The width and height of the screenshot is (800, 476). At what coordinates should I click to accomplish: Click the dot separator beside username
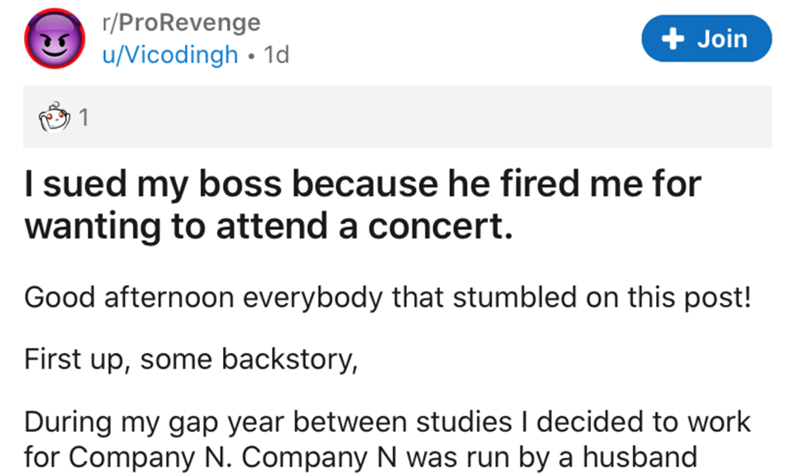click(251, 56)
